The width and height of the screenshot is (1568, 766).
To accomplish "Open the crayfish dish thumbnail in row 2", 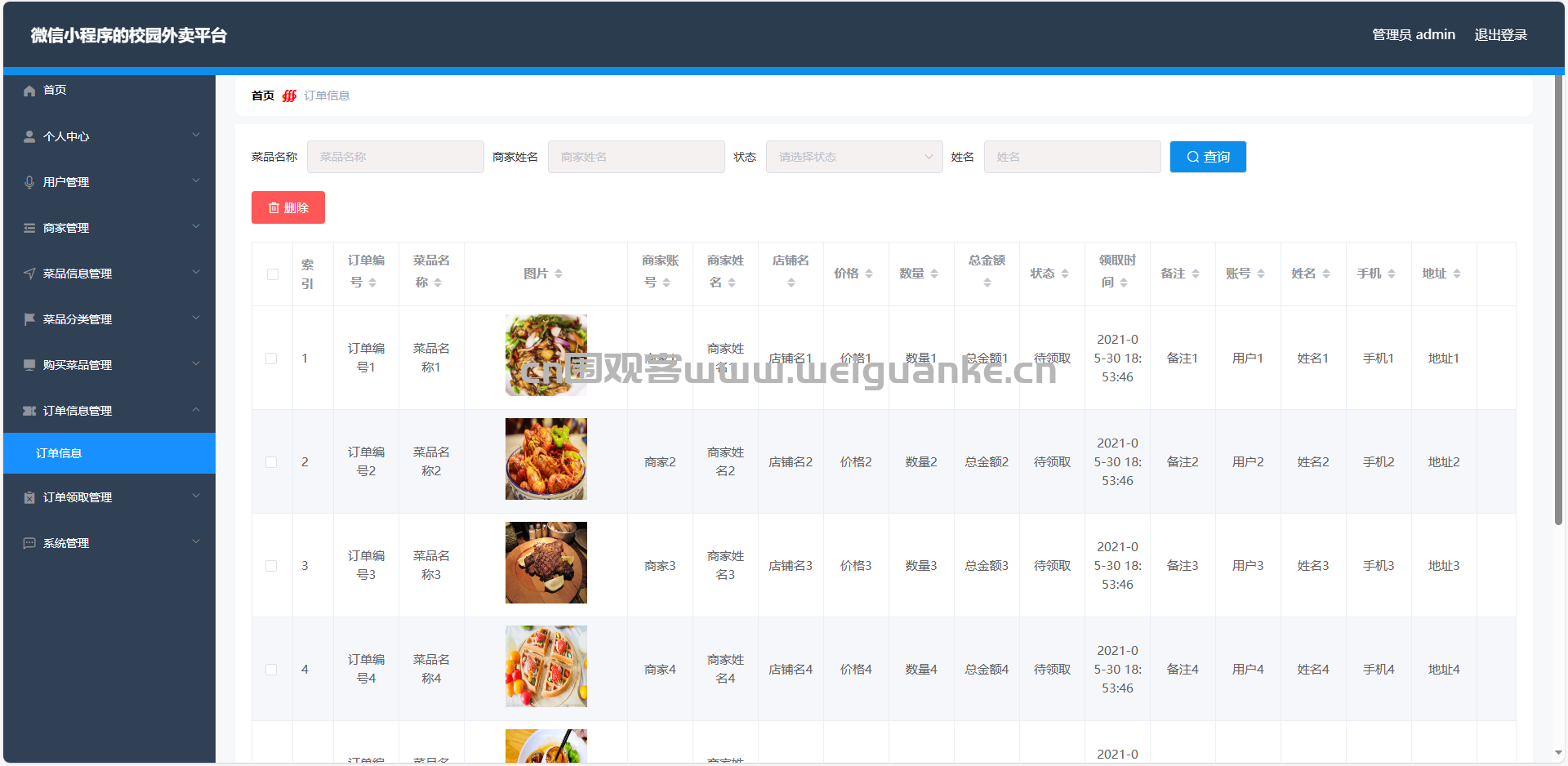I will click(x=546, y=459).
